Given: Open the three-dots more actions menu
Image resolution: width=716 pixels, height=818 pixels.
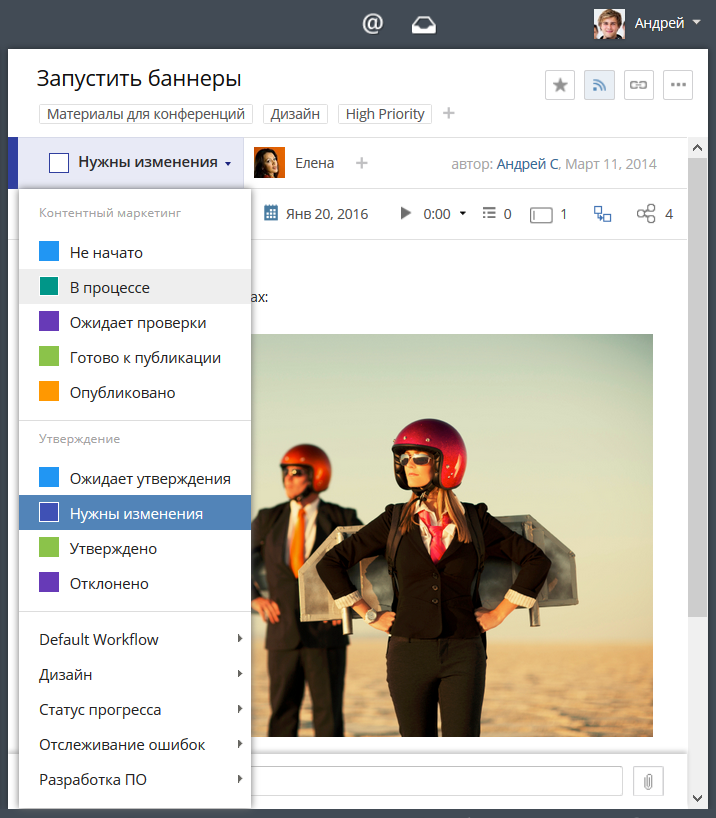Looking at the screenshot, I should pos(678,85).
